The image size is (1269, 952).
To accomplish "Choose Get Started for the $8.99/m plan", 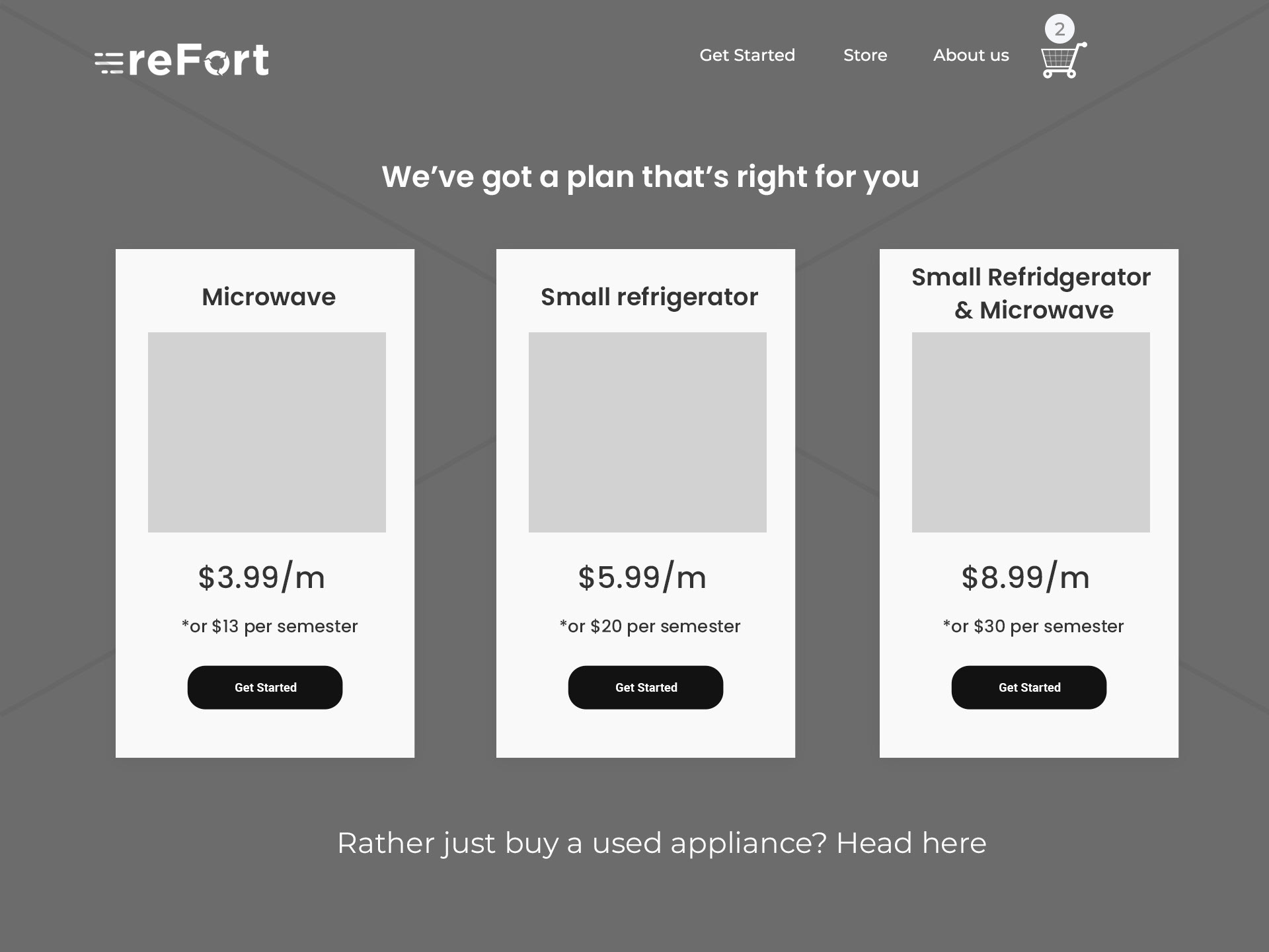I will pyautogui.click(x=1029, y=687).
